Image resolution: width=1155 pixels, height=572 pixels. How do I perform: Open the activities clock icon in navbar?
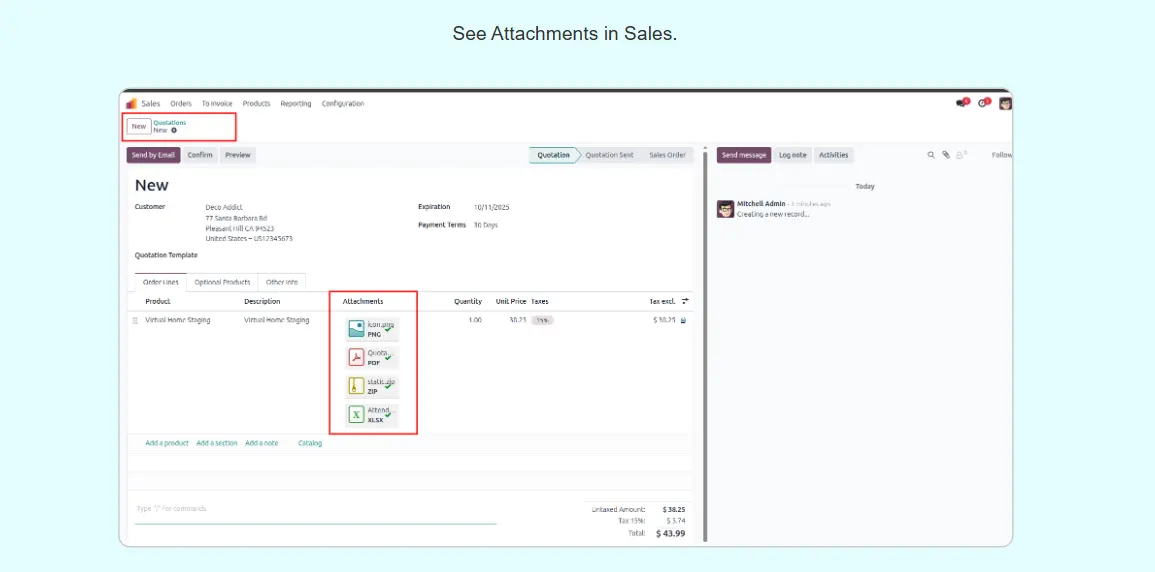point(984,103)
